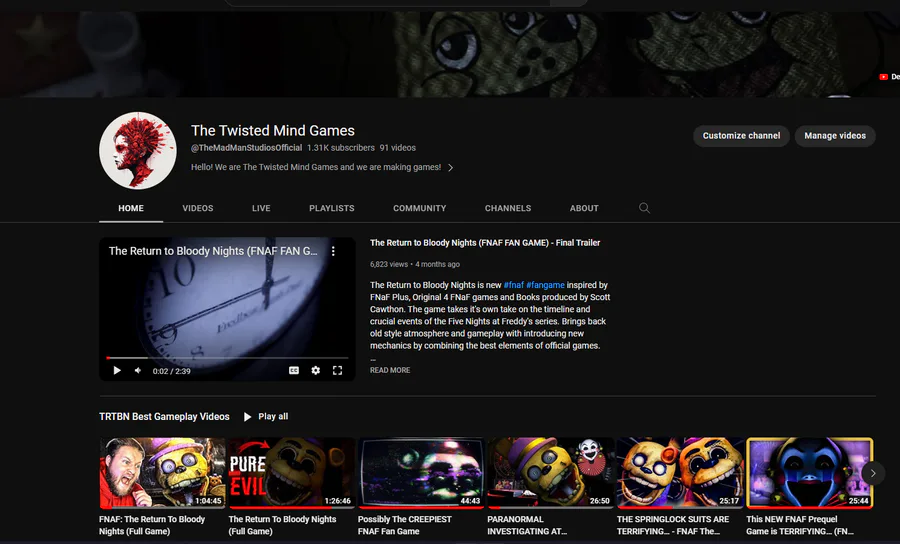Click the channel name The Twisted Mind Games
This screenshot has width=900, height=544.
273,131
